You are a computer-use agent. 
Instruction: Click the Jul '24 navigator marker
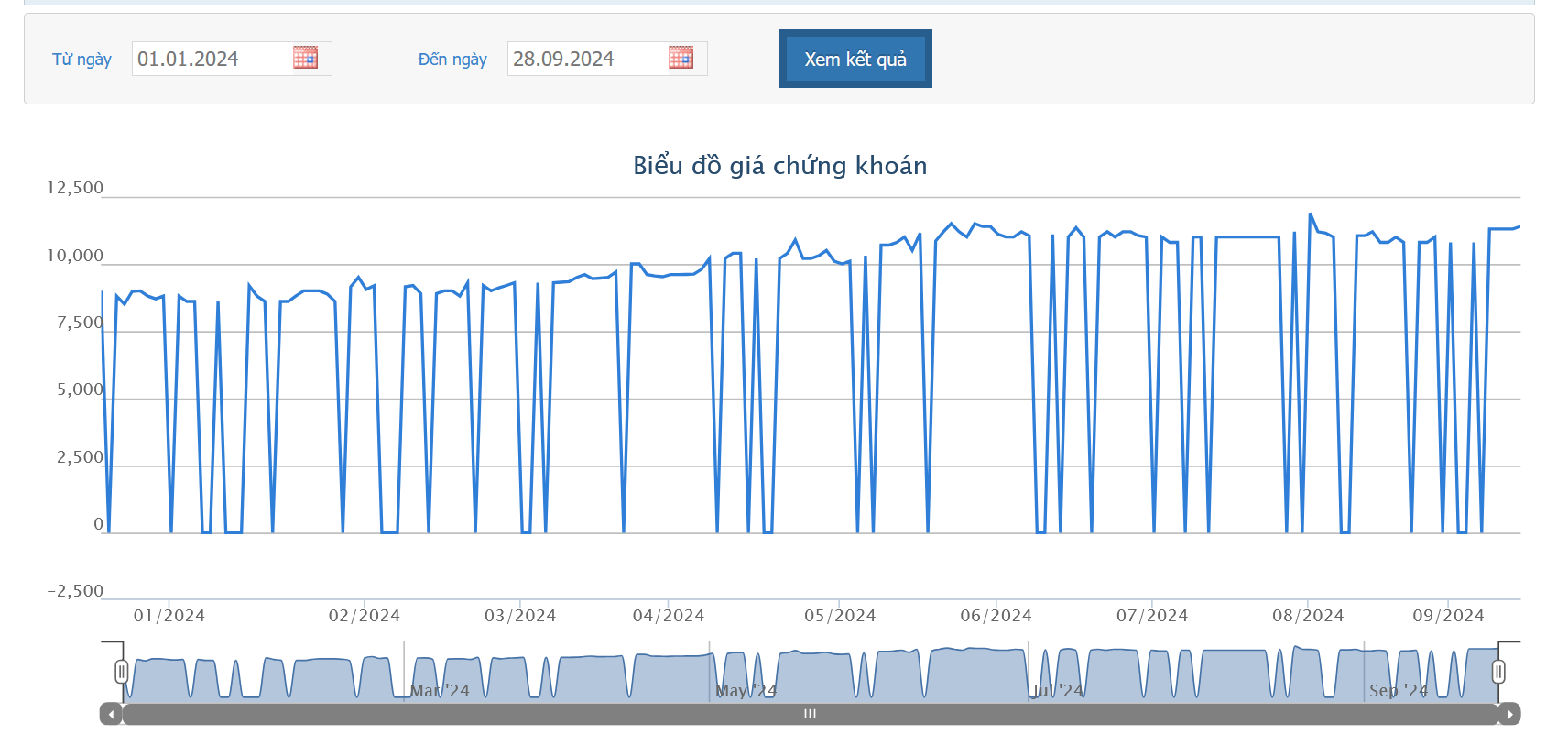point(1058,691)
